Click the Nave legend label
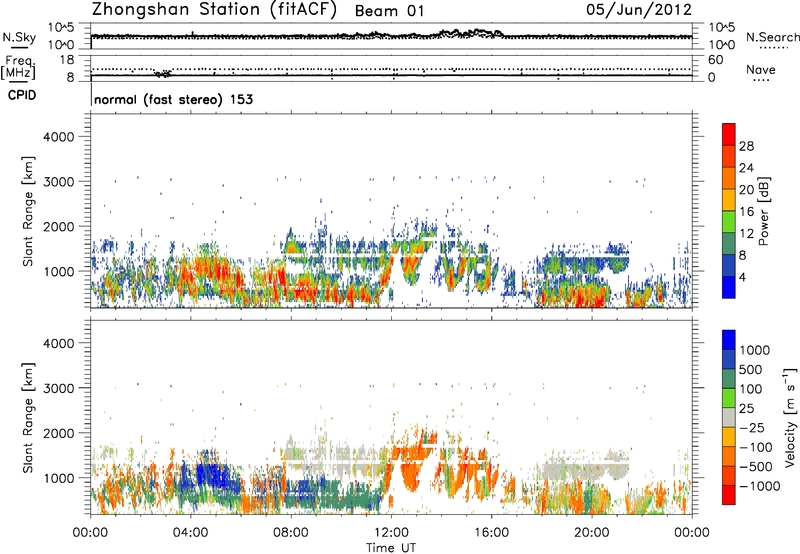The height and width of the screenshot is (554, 800). coord(761,69)
